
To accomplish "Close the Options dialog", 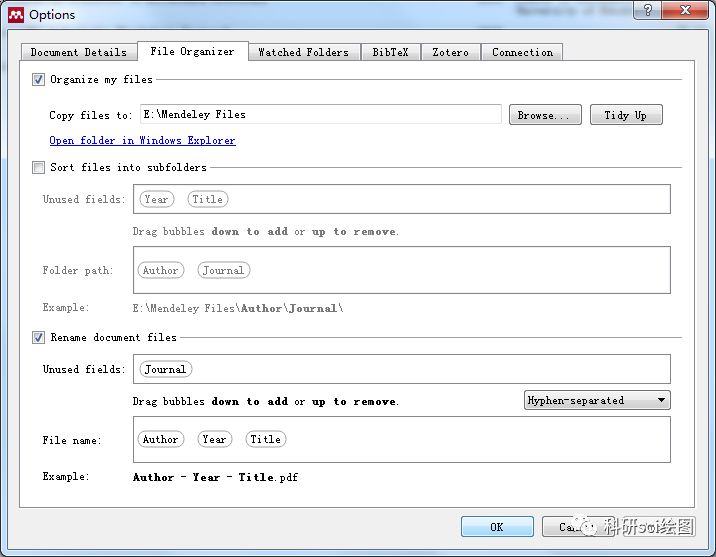I will click(684, 10).
